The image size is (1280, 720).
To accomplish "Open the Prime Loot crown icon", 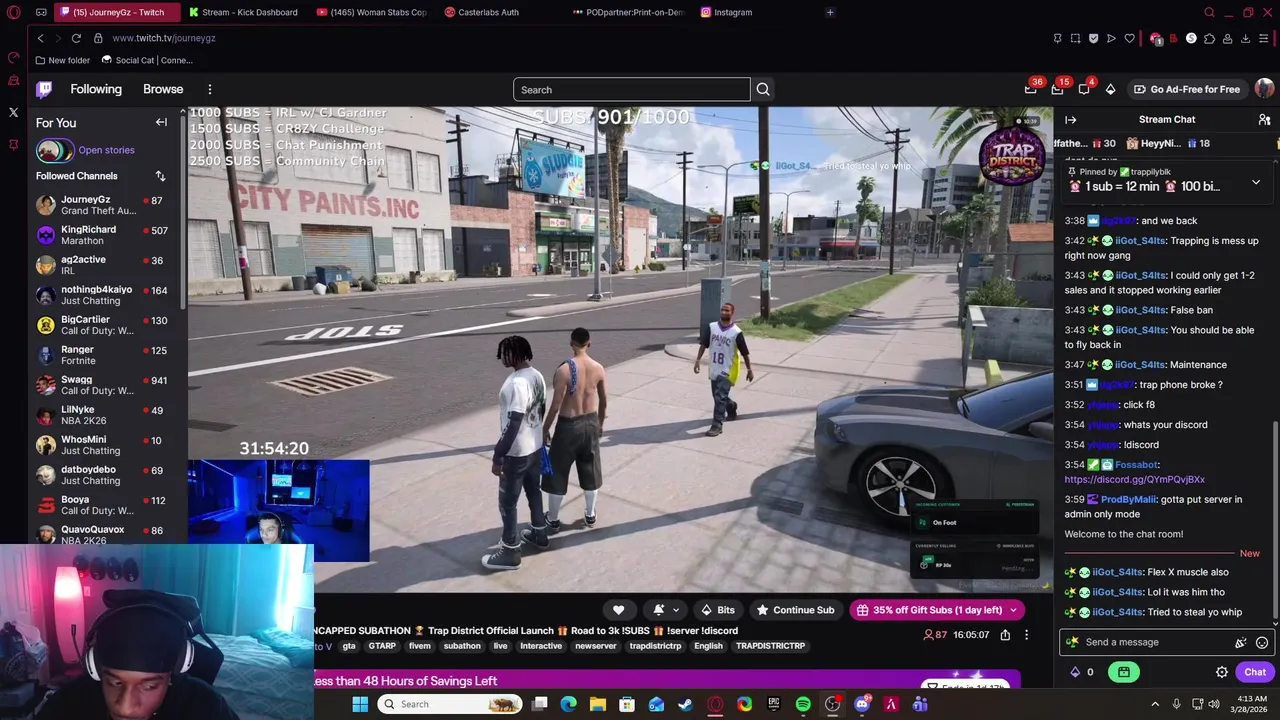I will point(1030,89).
